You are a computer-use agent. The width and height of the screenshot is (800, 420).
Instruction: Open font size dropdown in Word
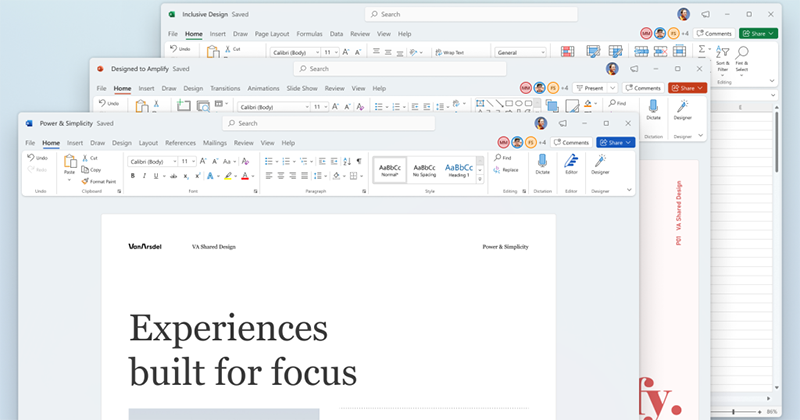[x=193, y=161]
